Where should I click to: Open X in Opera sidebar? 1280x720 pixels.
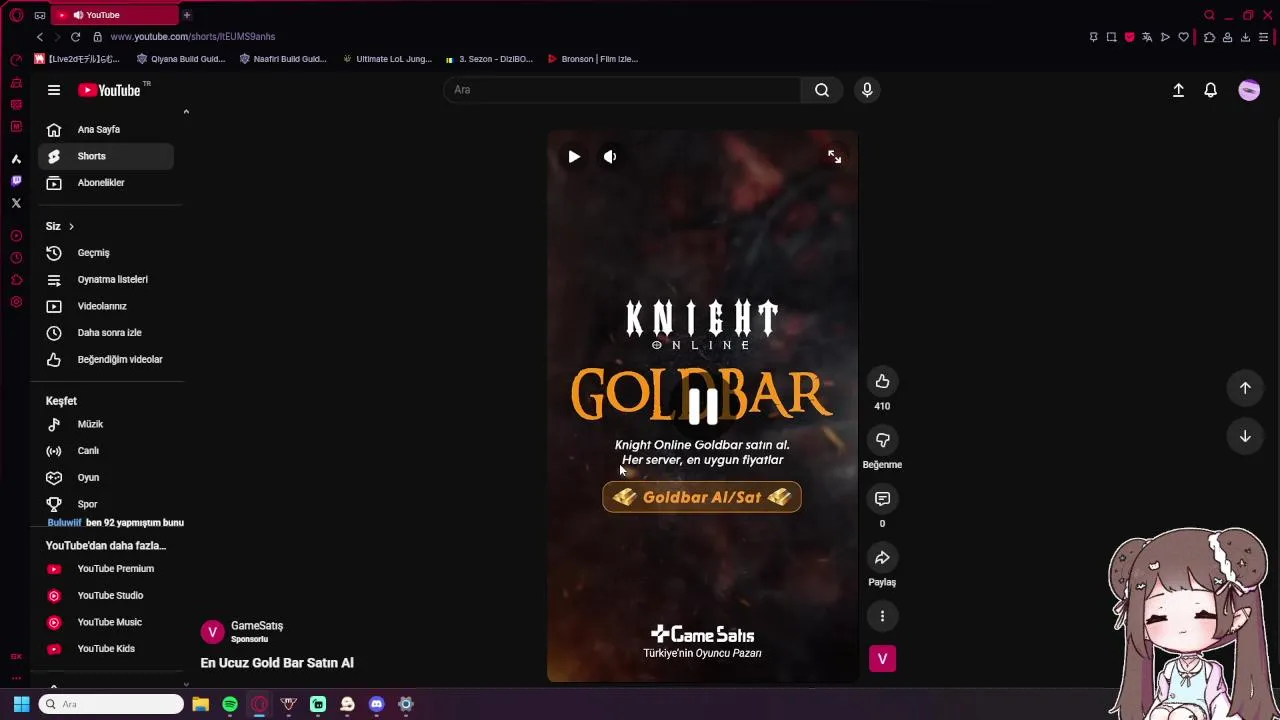pyautogui.click(x=16, y=203)
